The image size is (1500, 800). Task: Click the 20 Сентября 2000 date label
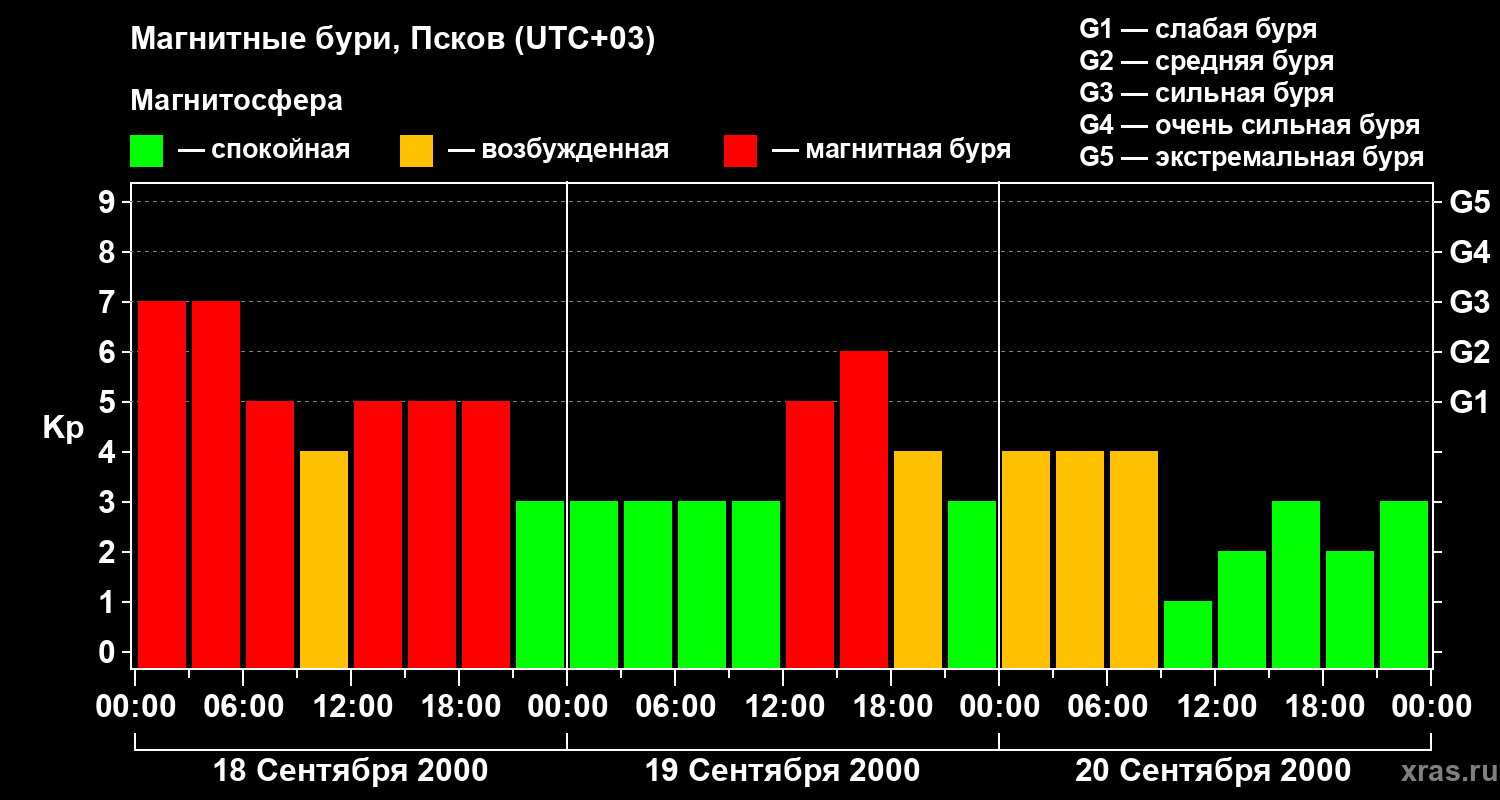pos(1213,771)
